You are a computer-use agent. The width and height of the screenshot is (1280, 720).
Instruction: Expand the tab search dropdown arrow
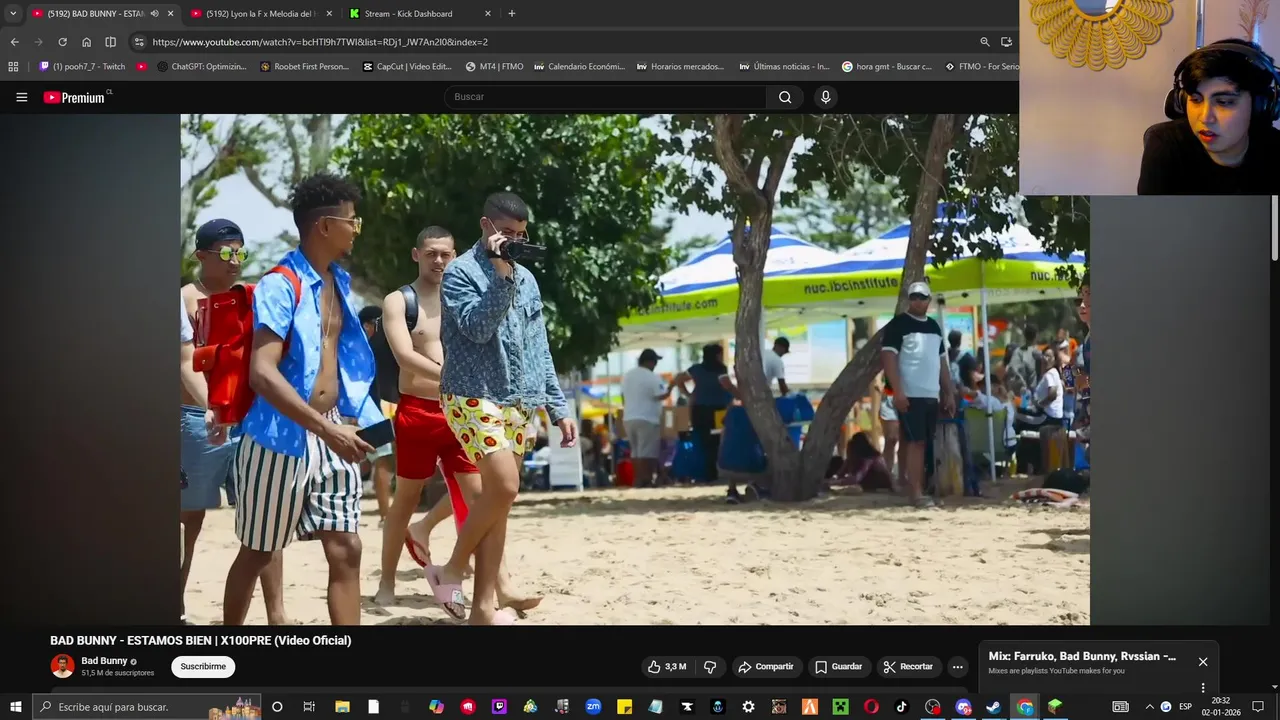(13, 14)
